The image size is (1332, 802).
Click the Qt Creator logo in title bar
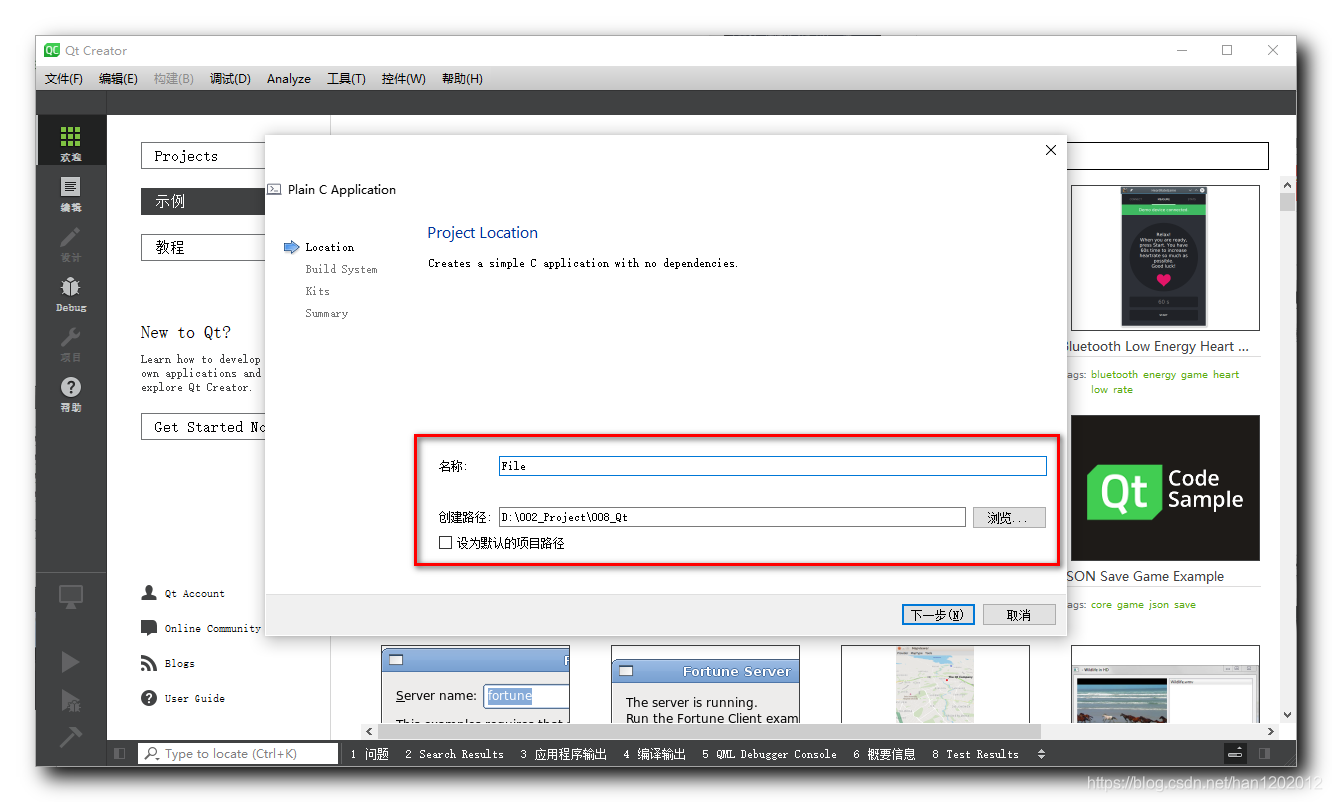(x=52, y=50)
